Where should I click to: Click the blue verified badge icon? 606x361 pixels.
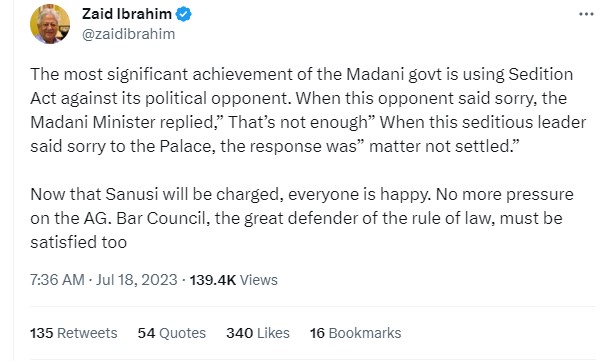click(184, 14)
